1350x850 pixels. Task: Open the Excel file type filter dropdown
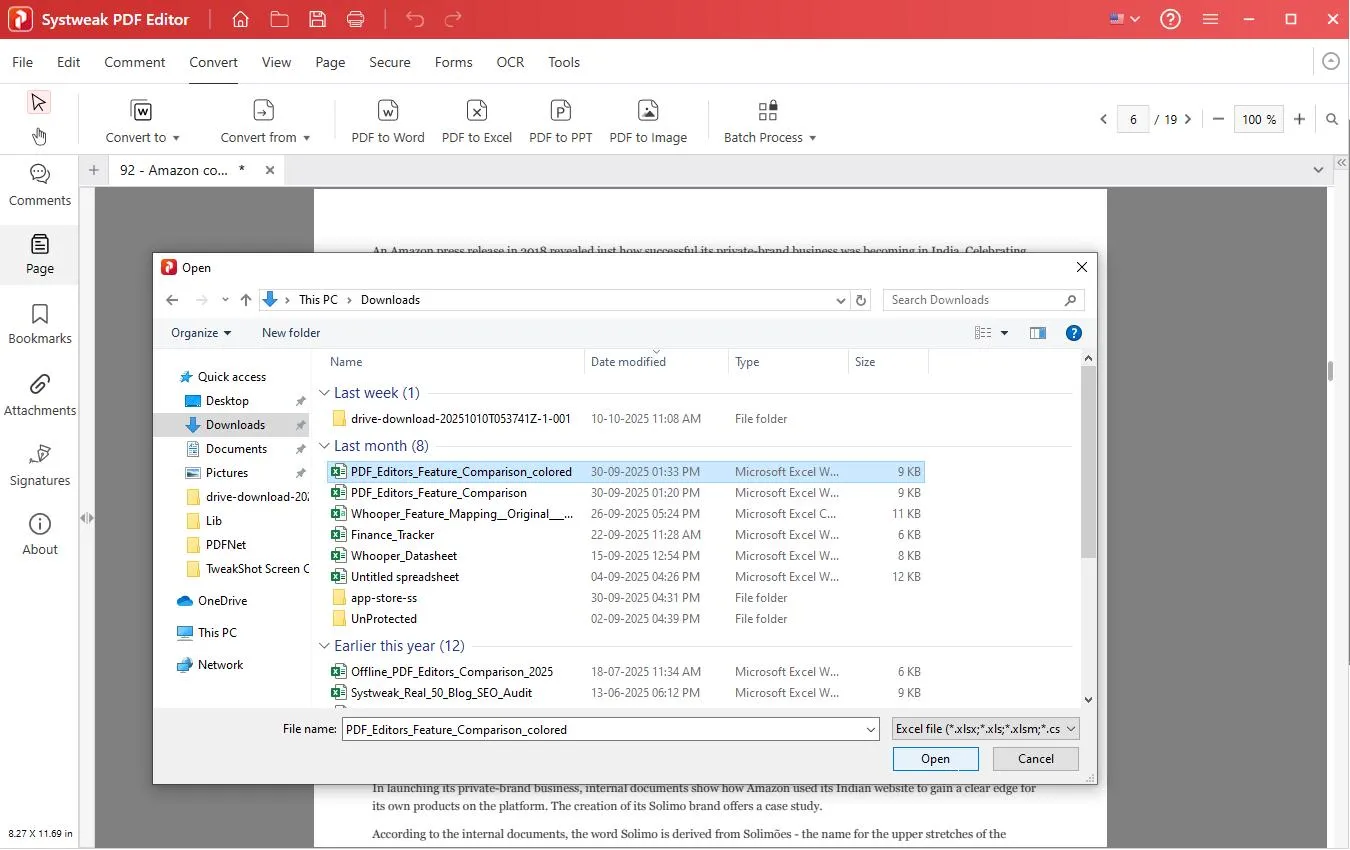tap(985, 729)
